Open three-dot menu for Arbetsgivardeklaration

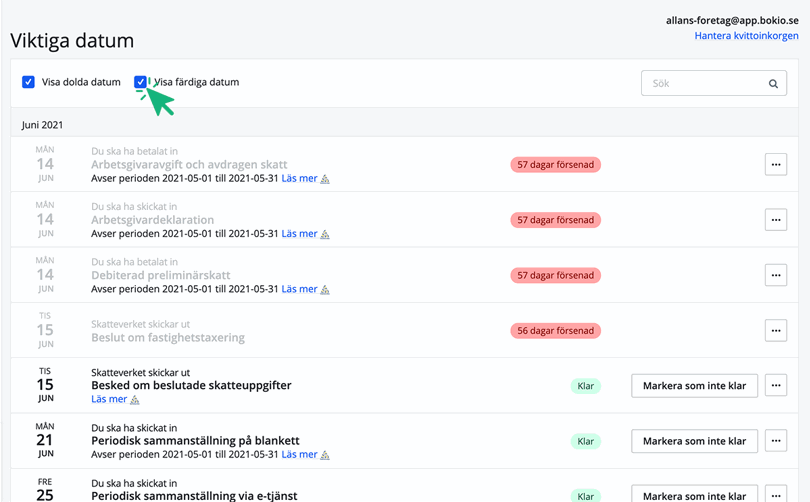coord(775,220)
